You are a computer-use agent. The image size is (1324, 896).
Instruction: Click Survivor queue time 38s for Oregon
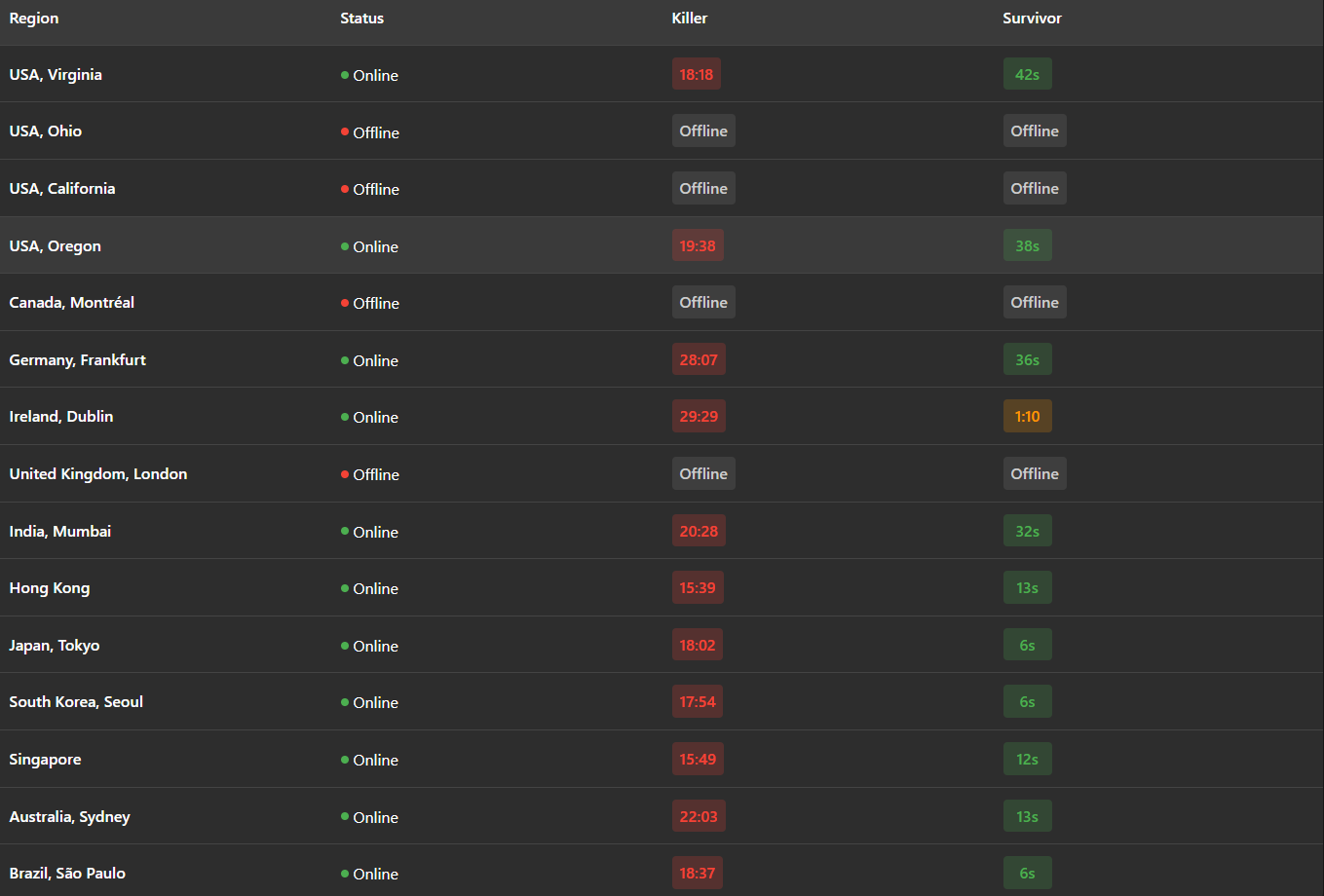(1028, 245)
